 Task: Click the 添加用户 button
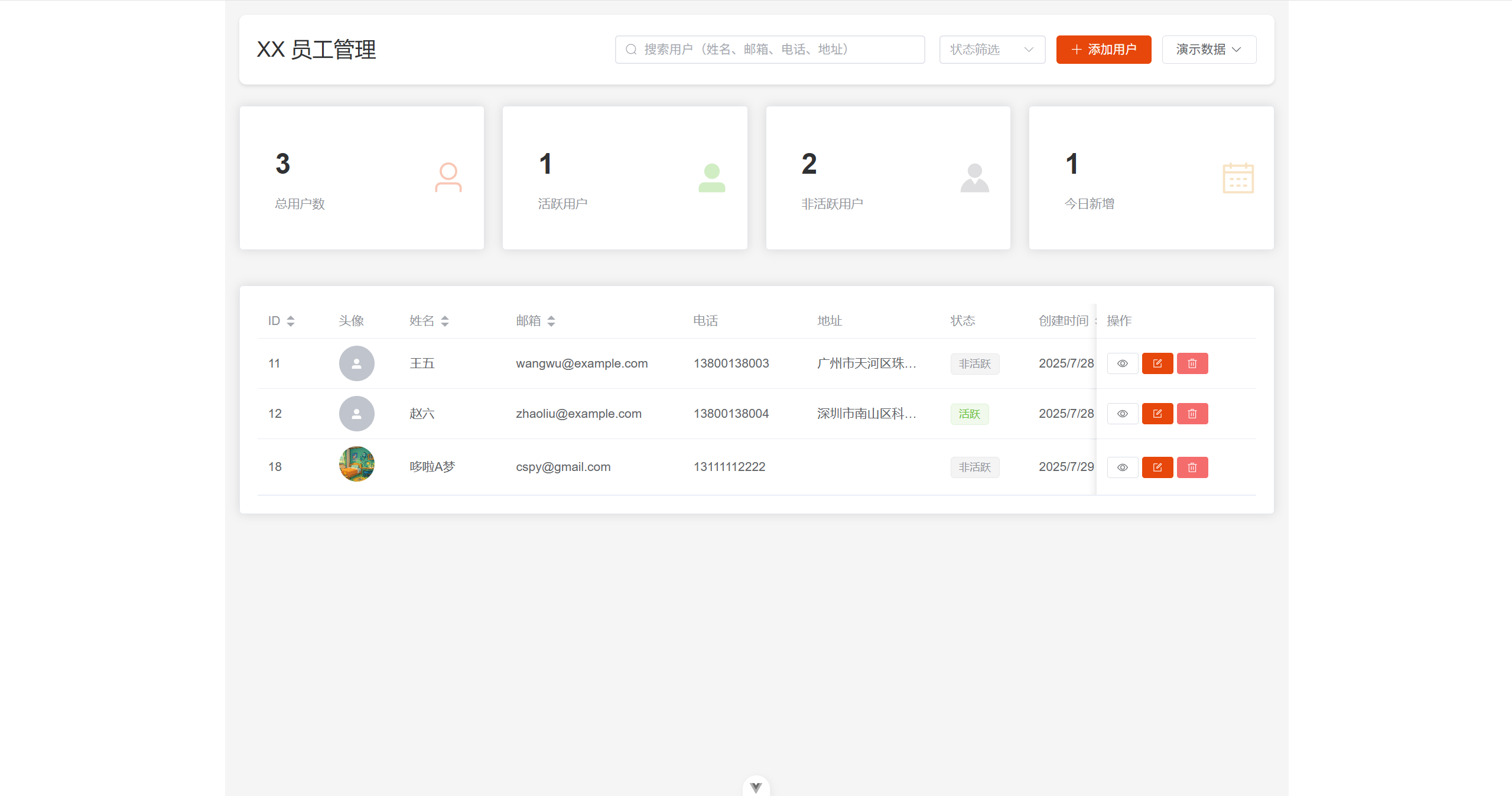click(1103, 49)
